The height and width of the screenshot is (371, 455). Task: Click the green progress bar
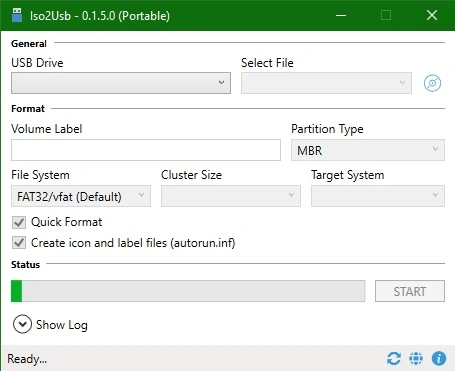188,291
